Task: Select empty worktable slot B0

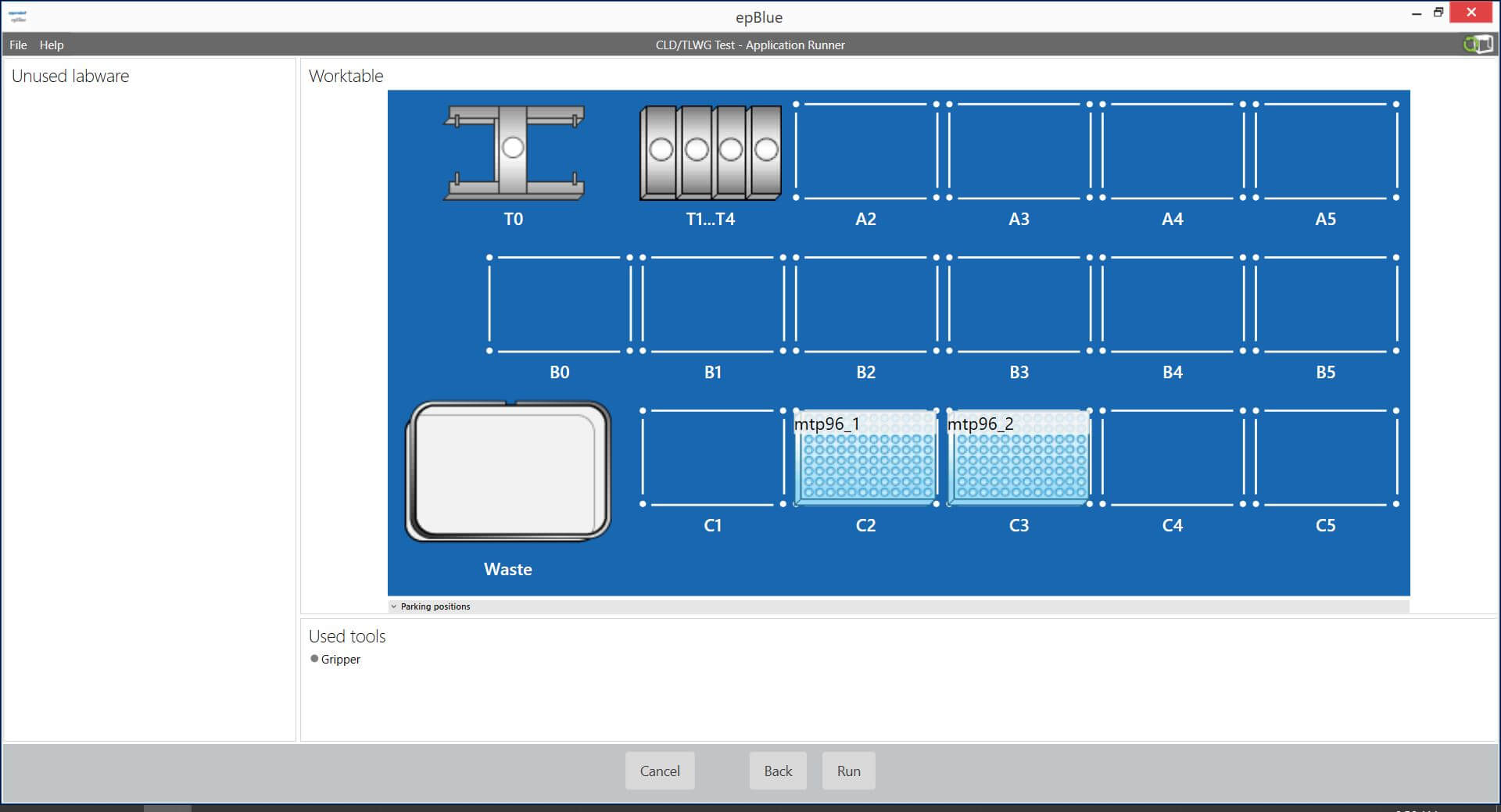Action: [559, 304]
